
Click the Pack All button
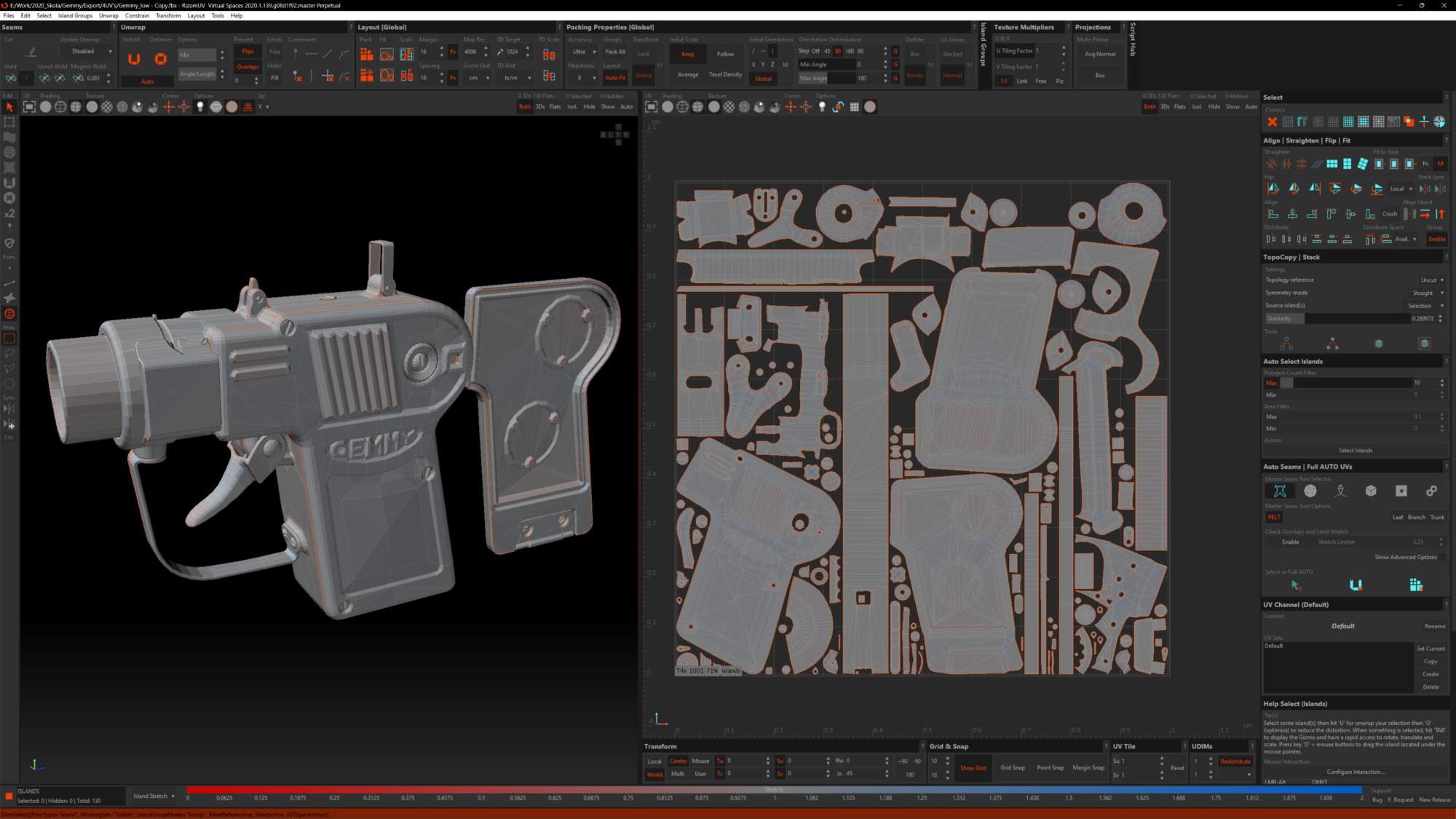pos(615,52)
